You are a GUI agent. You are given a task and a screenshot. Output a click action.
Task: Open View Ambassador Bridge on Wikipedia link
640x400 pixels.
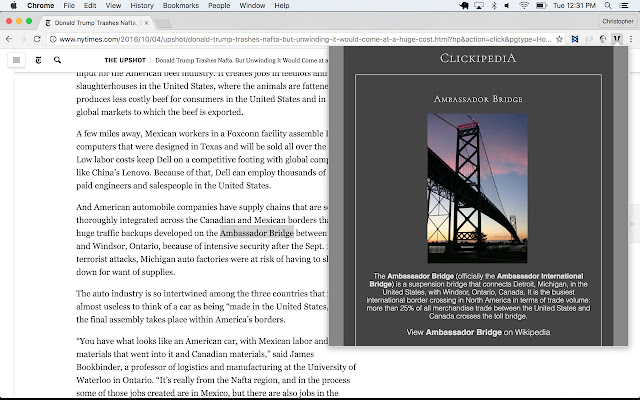coord(464,331)
